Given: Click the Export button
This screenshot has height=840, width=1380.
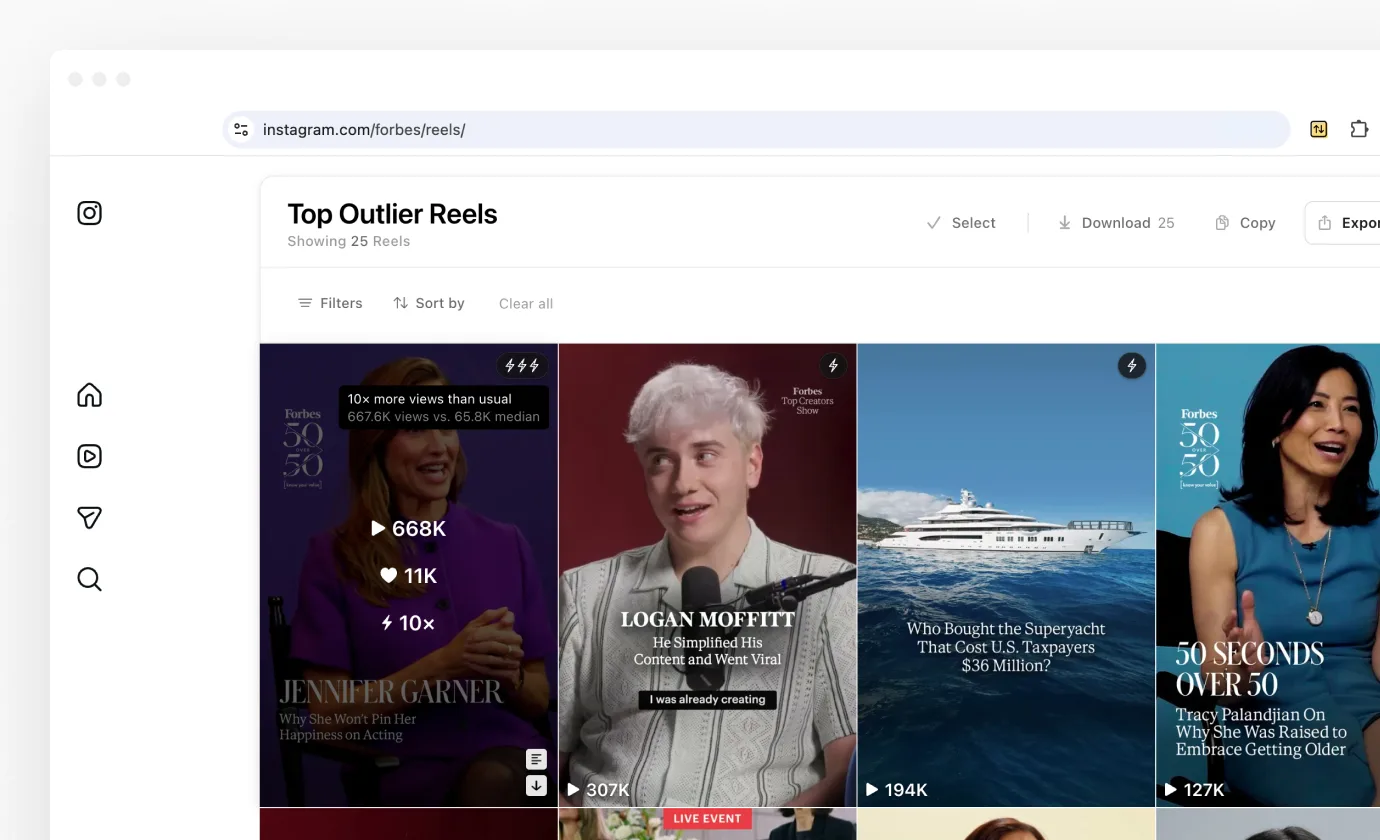Looking at the screenshot, I should point(1343,223).
